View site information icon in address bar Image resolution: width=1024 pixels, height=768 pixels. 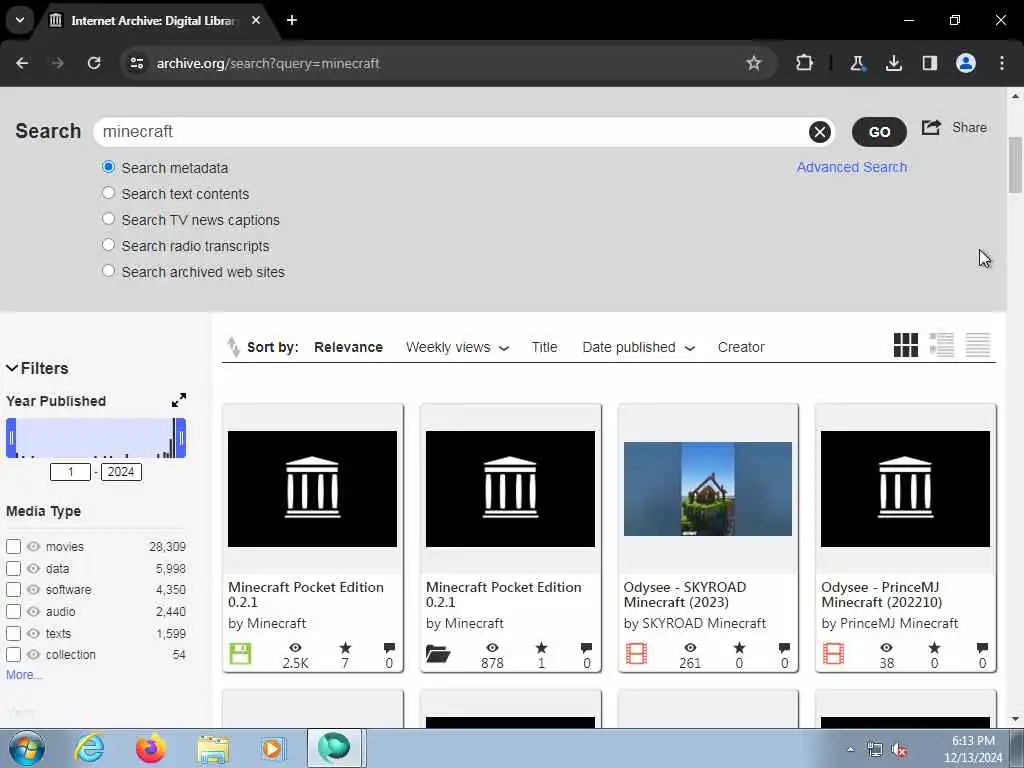coord(136,63)
